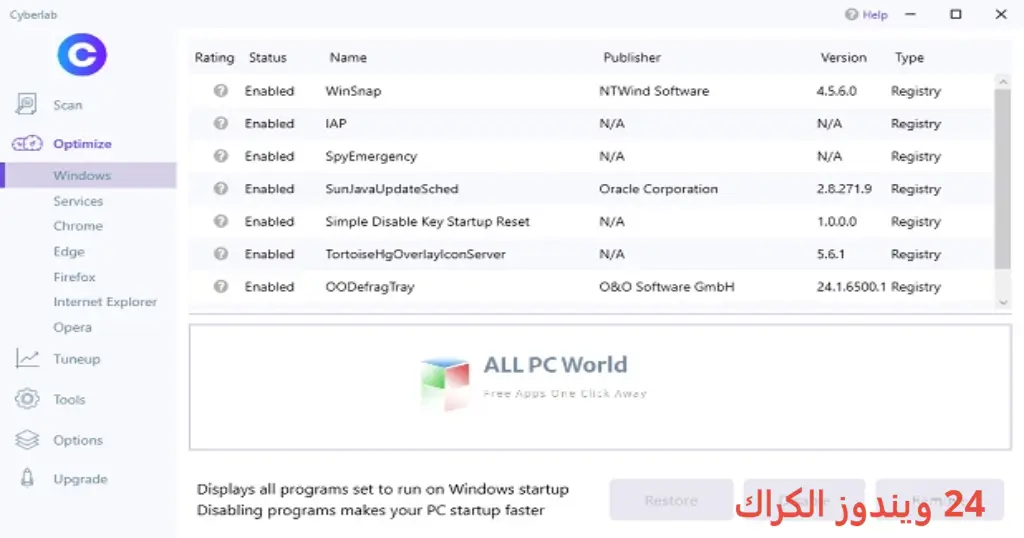This screenshot has height=538, width=1024.
Task: Click rating icon for TortoiseHgOverlayIconServer
Action: [221, 254]
